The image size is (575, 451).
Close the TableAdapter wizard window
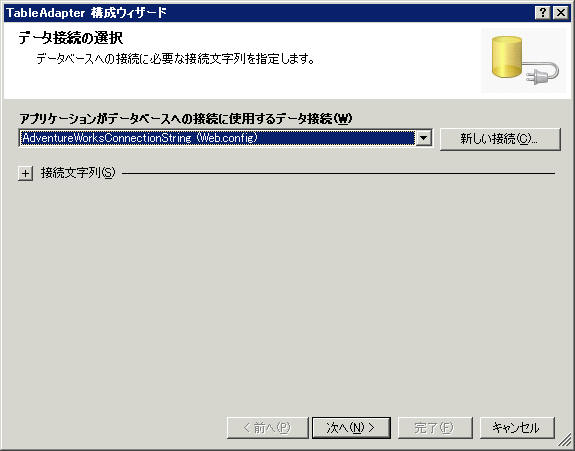(561, 13)
